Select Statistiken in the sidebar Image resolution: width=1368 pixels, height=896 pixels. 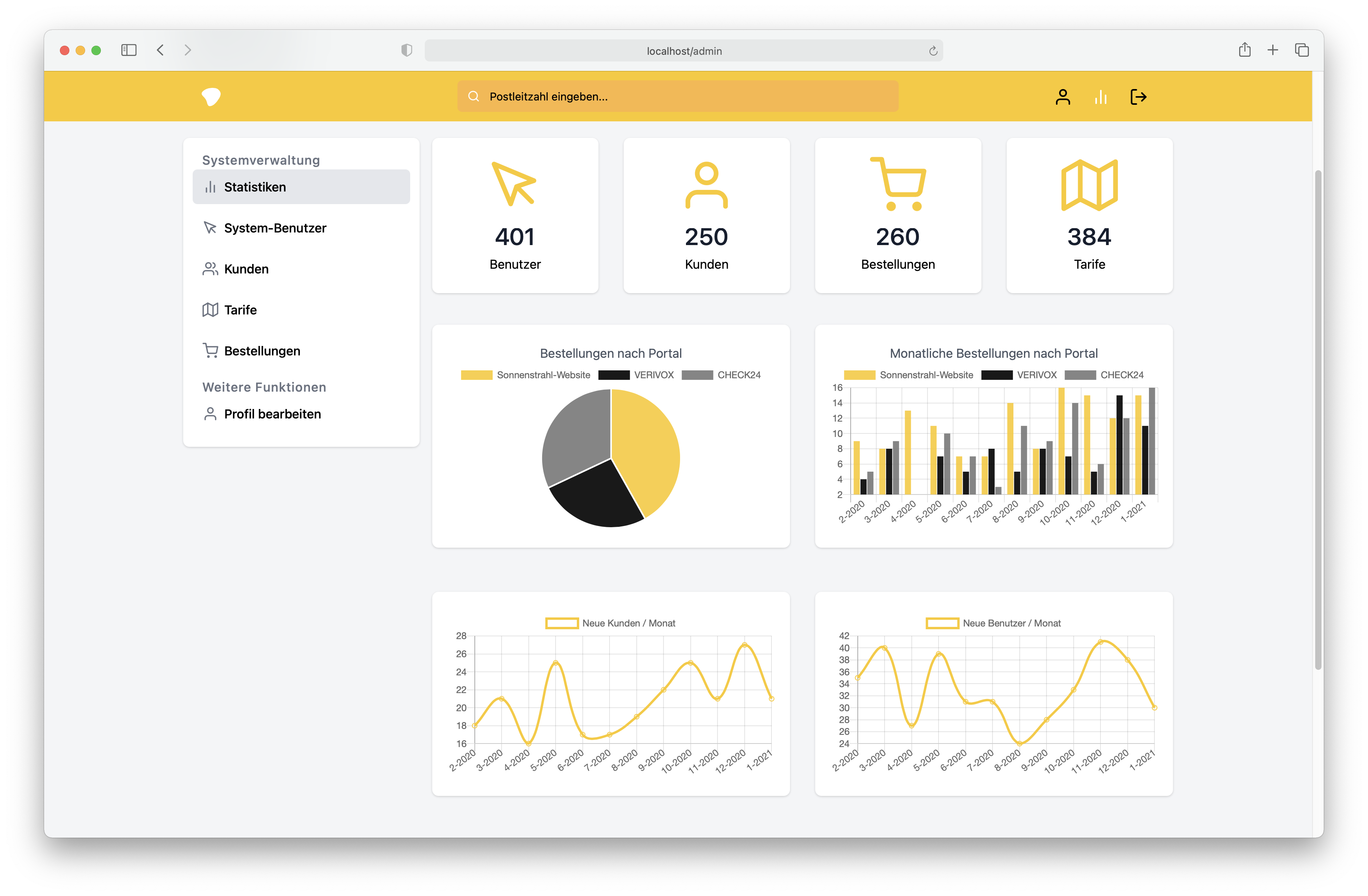(x=301, y=187)
